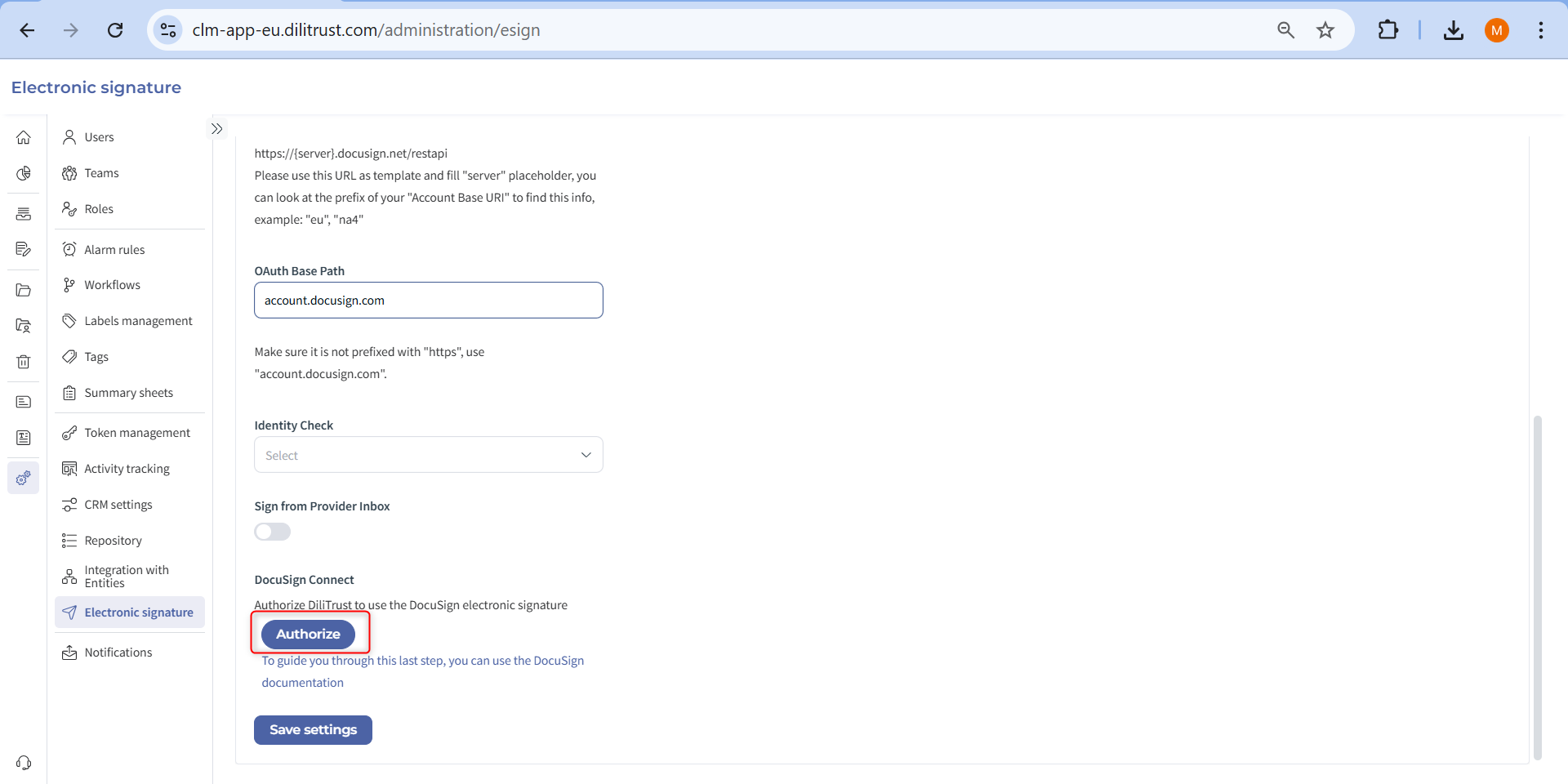Click the Save settings button
This screenshot has height=784, width=1568.
(x=313, y=730)
